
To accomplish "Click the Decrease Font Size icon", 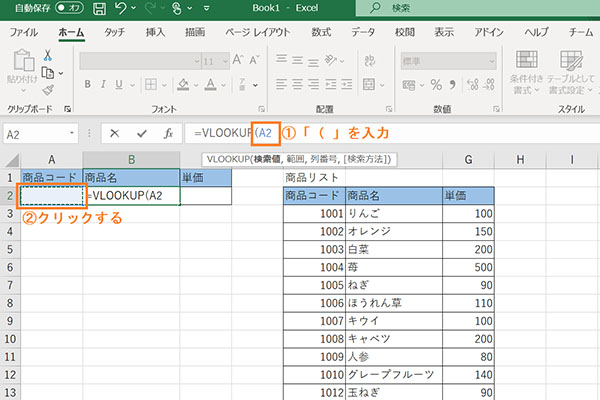I will (x=254, y=60).
